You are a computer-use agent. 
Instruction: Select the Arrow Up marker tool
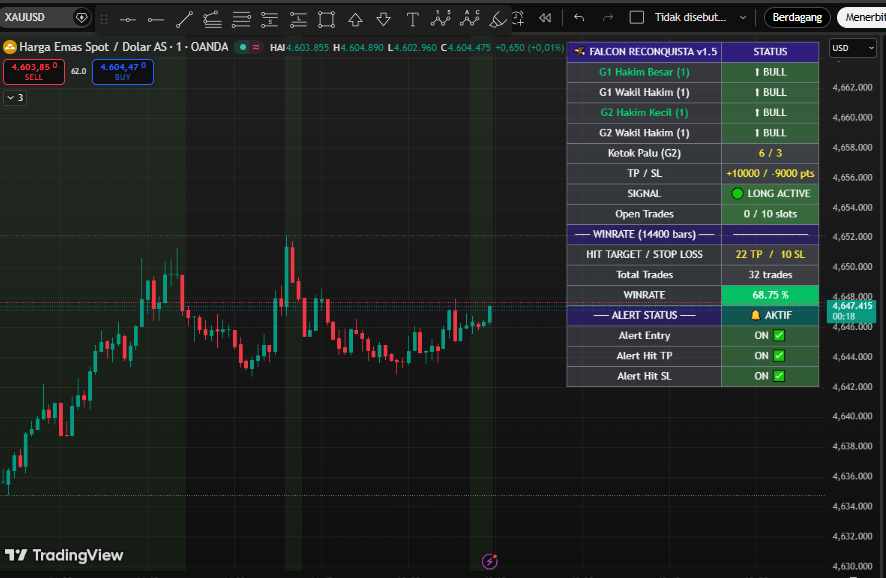pyautogui.click(x=355, y=20)
